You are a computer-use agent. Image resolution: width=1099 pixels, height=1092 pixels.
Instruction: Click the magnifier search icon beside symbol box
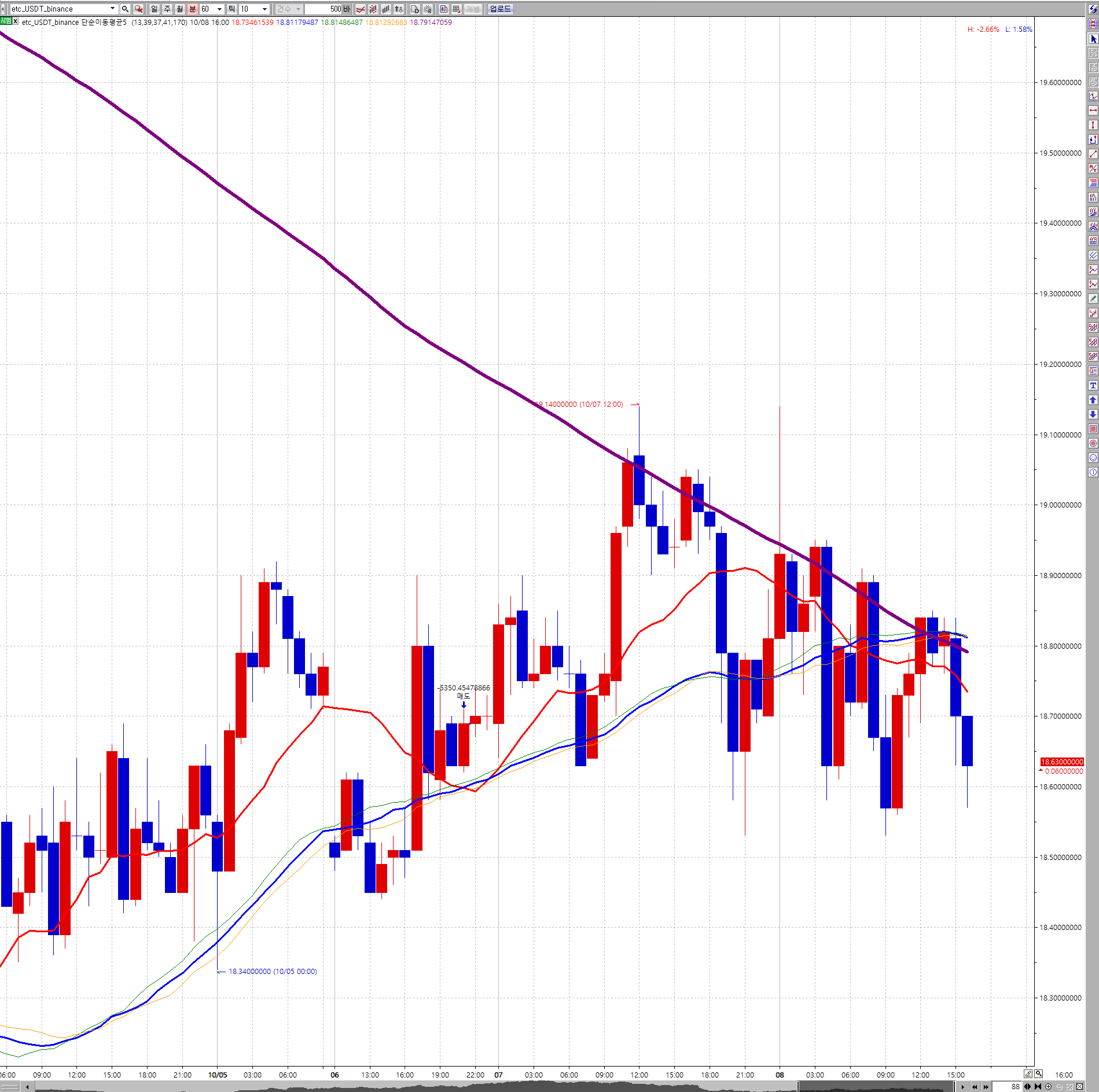point(125,9)
